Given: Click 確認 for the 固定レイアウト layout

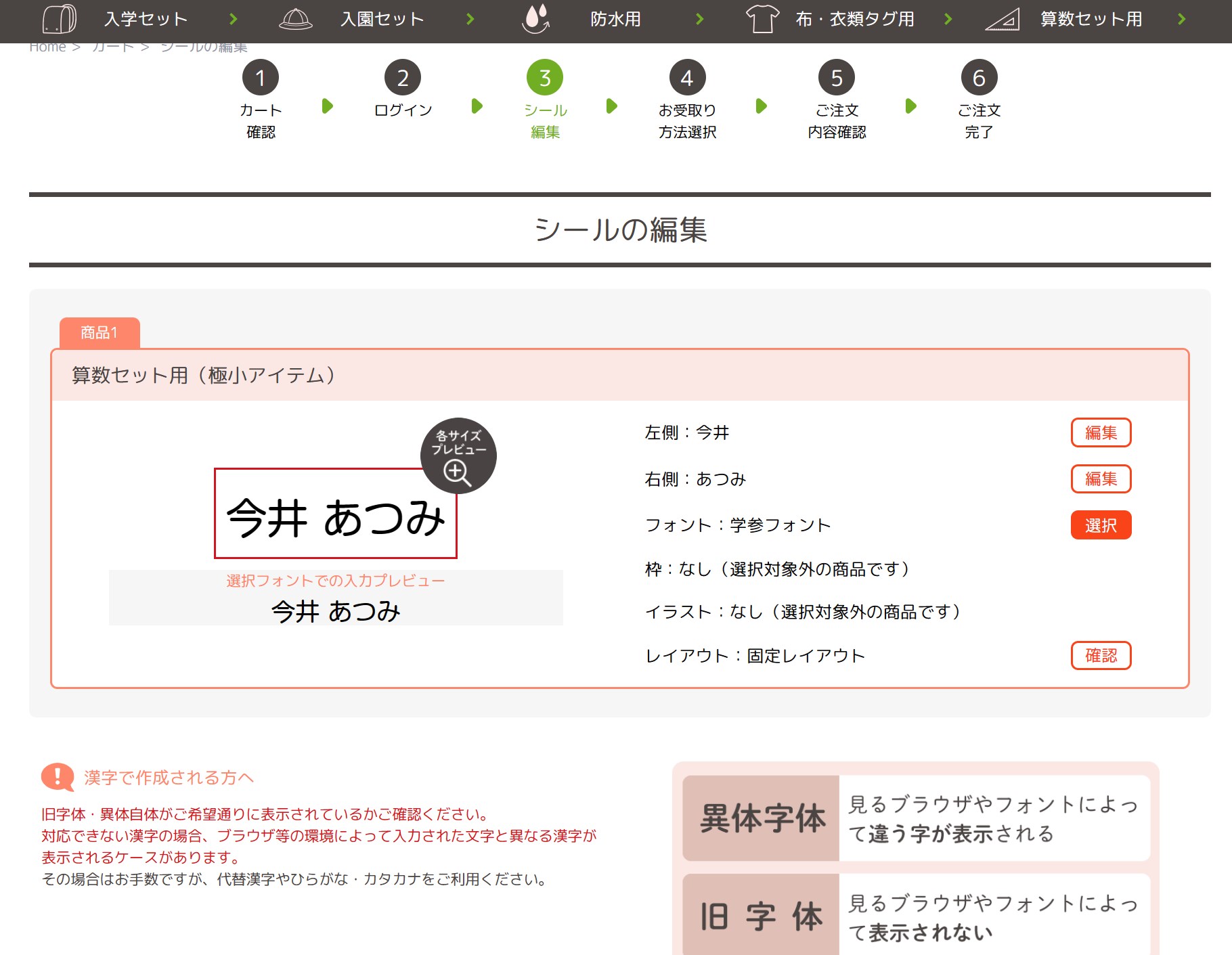Looking at the screenshot, I should (1101, 655).
